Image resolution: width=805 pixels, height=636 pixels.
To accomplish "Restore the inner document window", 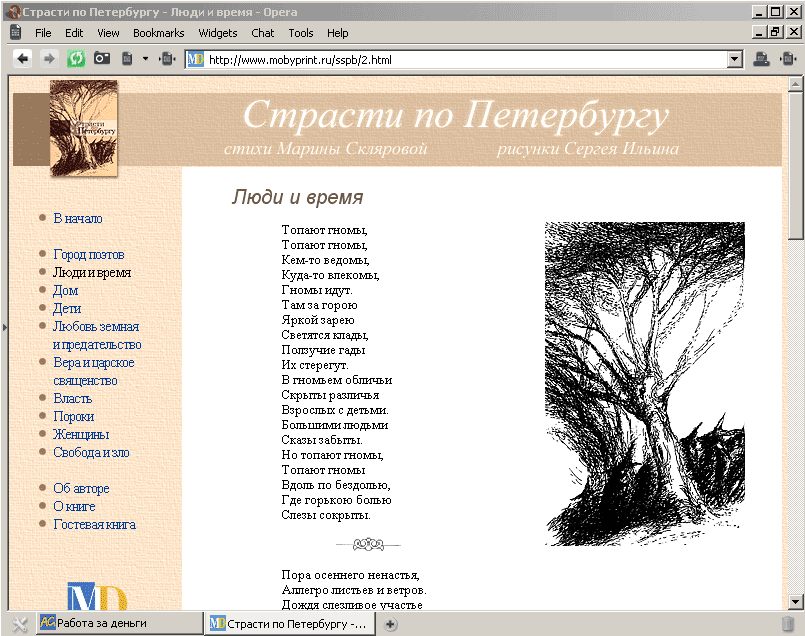I will 776,32.
